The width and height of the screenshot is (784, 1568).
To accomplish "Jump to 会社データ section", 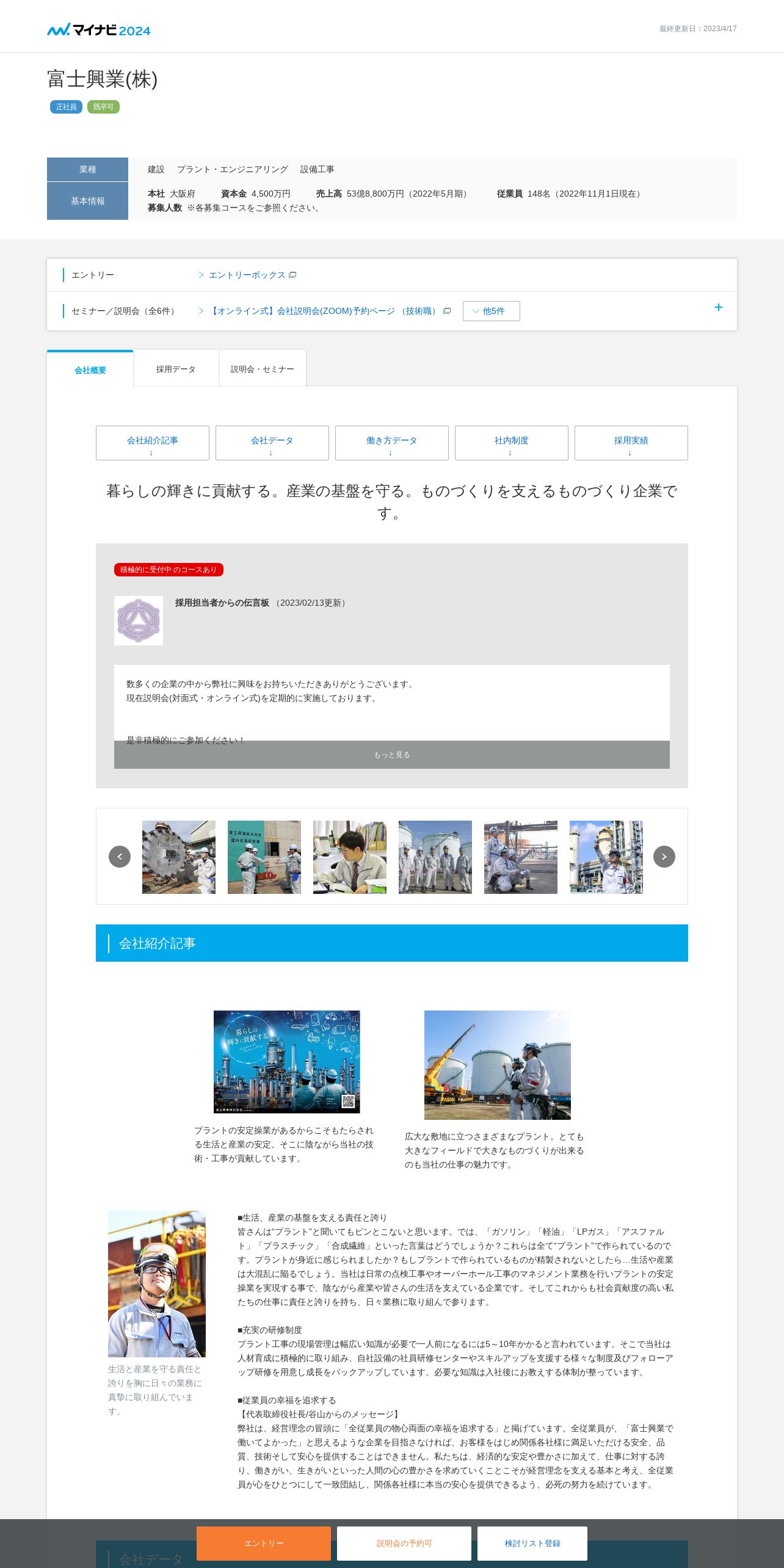I will (x=272, y=443).
